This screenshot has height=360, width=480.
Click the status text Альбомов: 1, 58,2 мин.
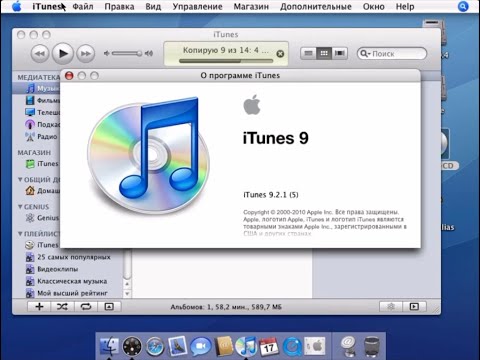[x=226, y=307]
